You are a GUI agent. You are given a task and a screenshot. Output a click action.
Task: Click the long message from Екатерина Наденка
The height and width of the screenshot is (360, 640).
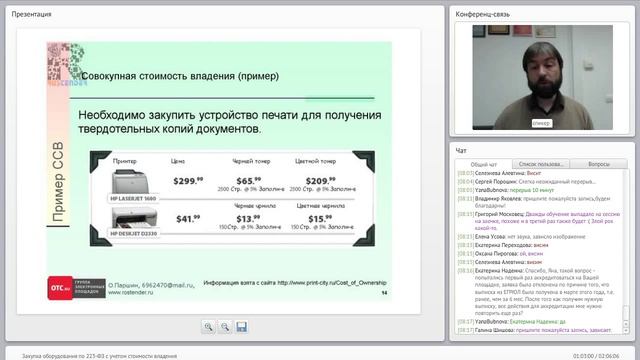point(536,291)
